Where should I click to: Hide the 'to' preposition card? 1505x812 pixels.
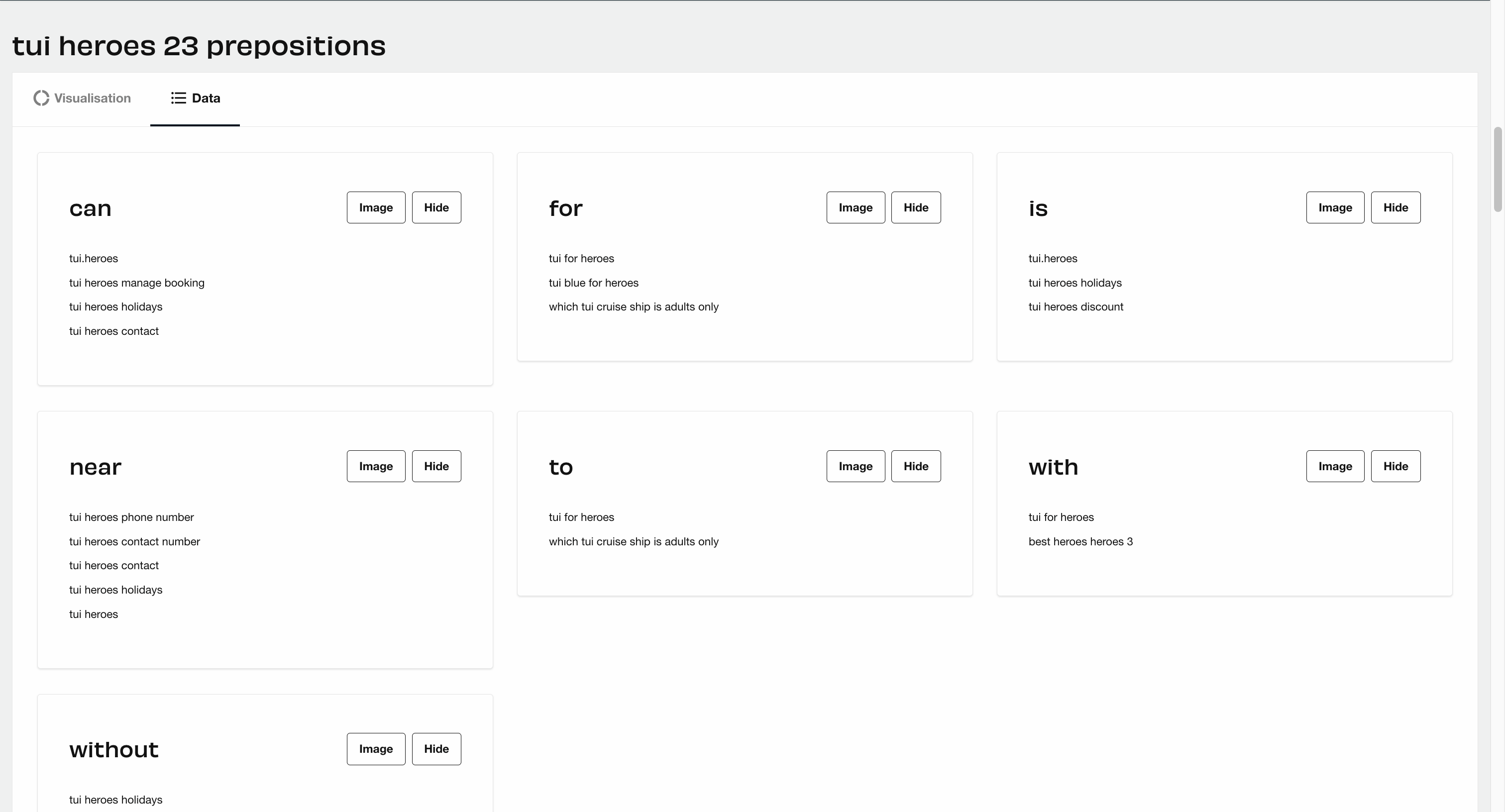coord(916,466)
